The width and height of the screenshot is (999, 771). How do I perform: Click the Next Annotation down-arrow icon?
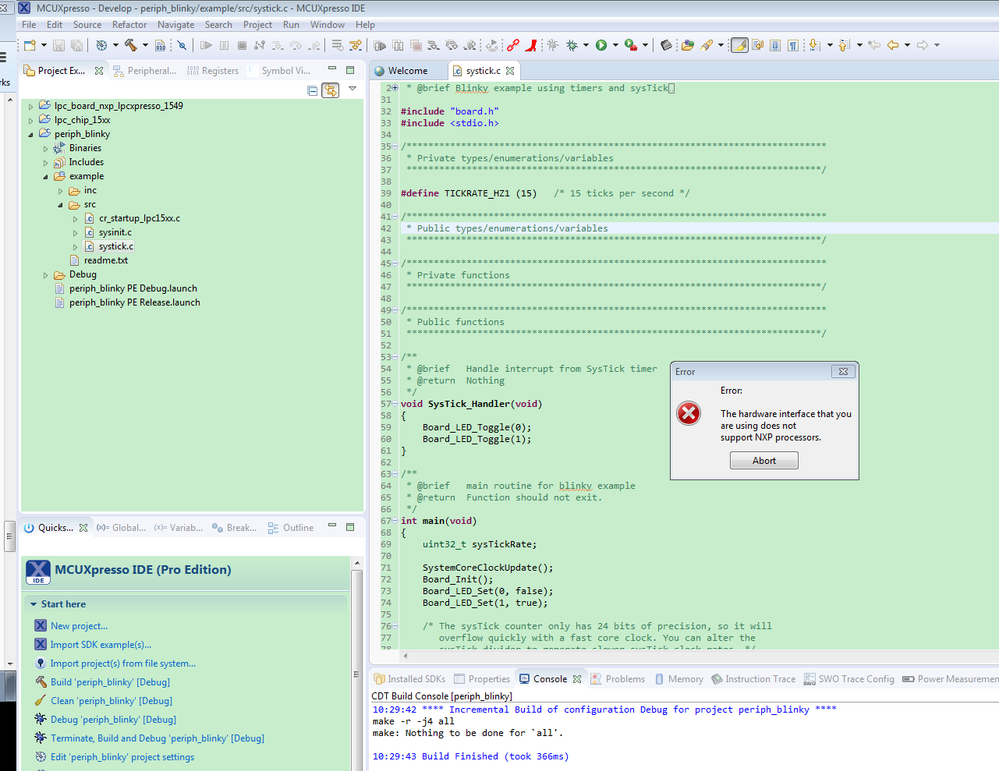click(x=814, y=45)
